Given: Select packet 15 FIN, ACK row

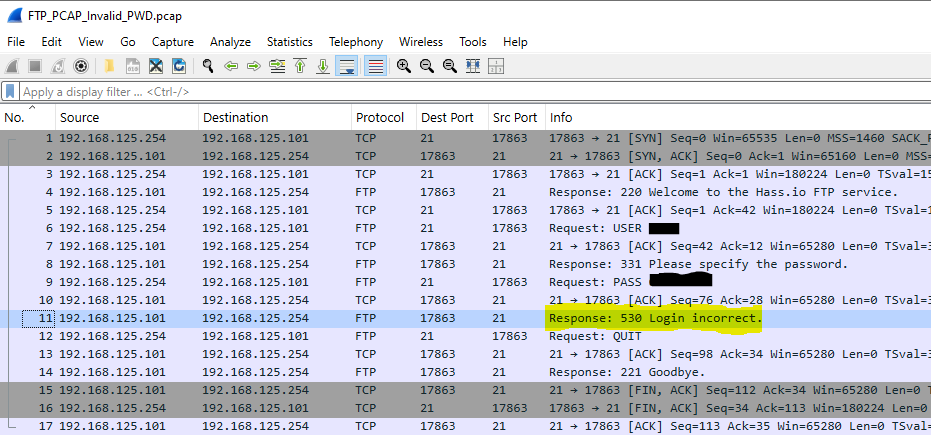Looking at the screenshot, I should [x=466, y=390].
